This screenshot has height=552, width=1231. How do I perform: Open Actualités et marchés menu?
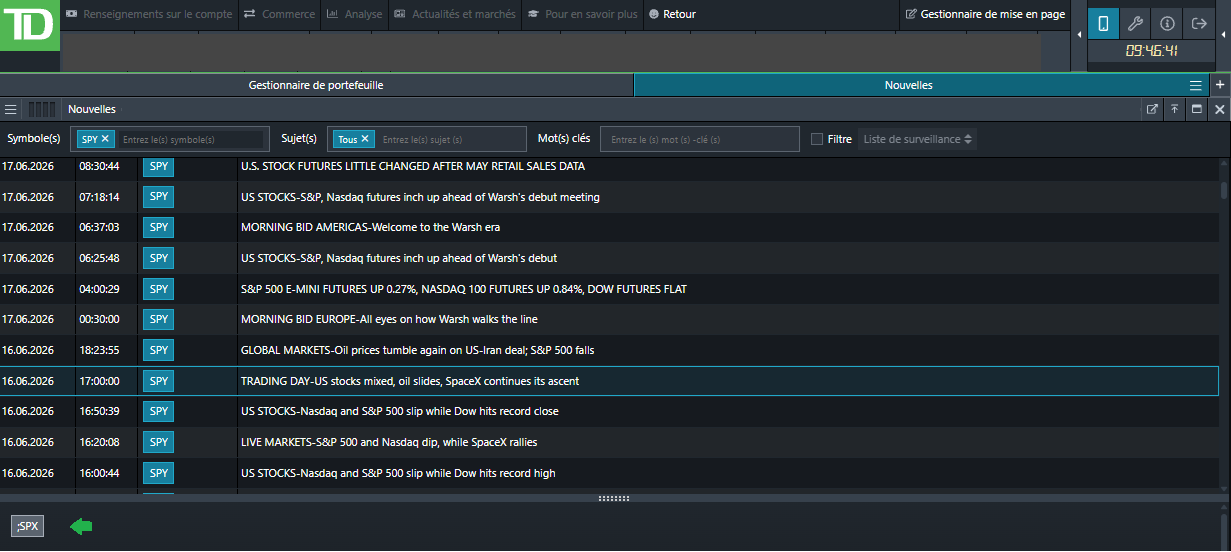(454, 14)
